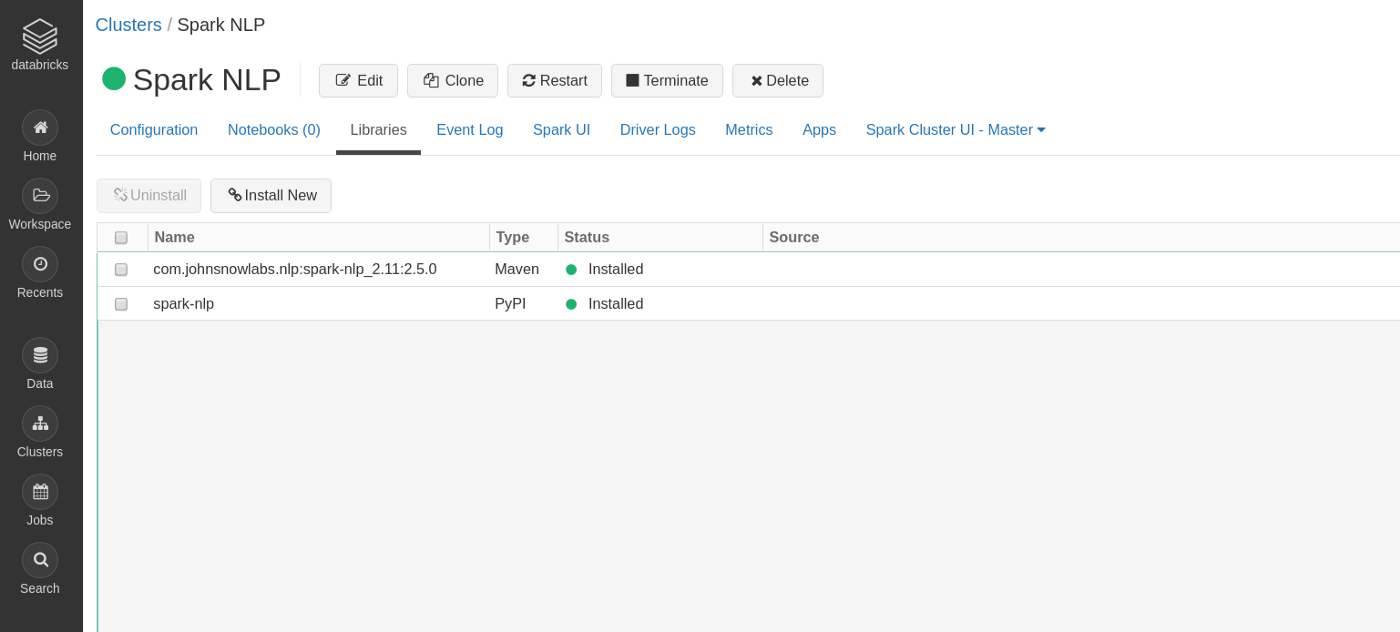Click Install New library button
Viewport: 1400px width, 632px height.
[x=271, y=196]
